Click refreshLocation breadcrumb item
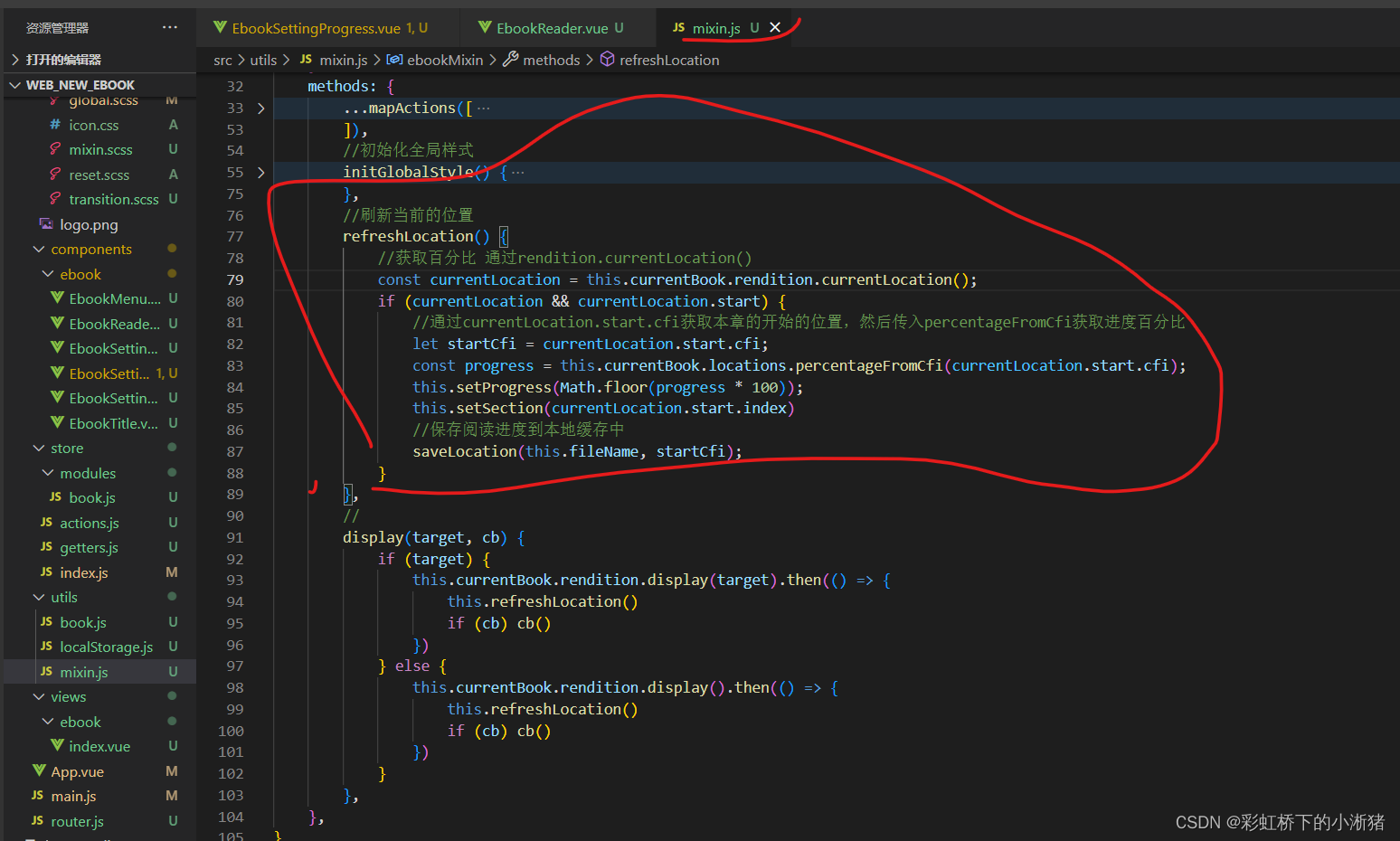The width and height of the screenshot is (1400, 841). pyautogui.click(x=669, y=60)
